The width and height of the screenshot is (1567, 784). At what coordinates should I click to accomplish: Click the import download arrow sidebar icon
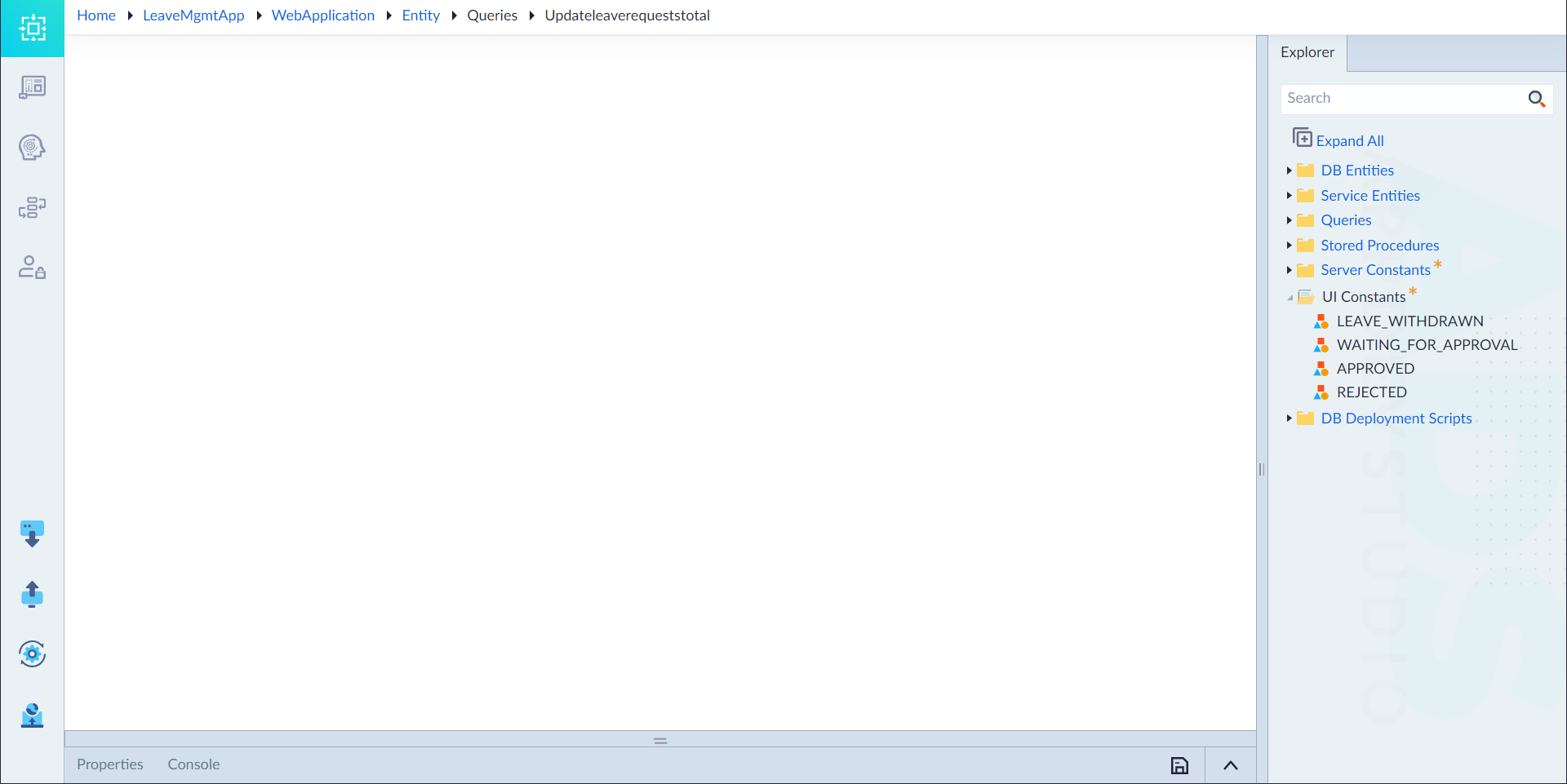[32, 534]
